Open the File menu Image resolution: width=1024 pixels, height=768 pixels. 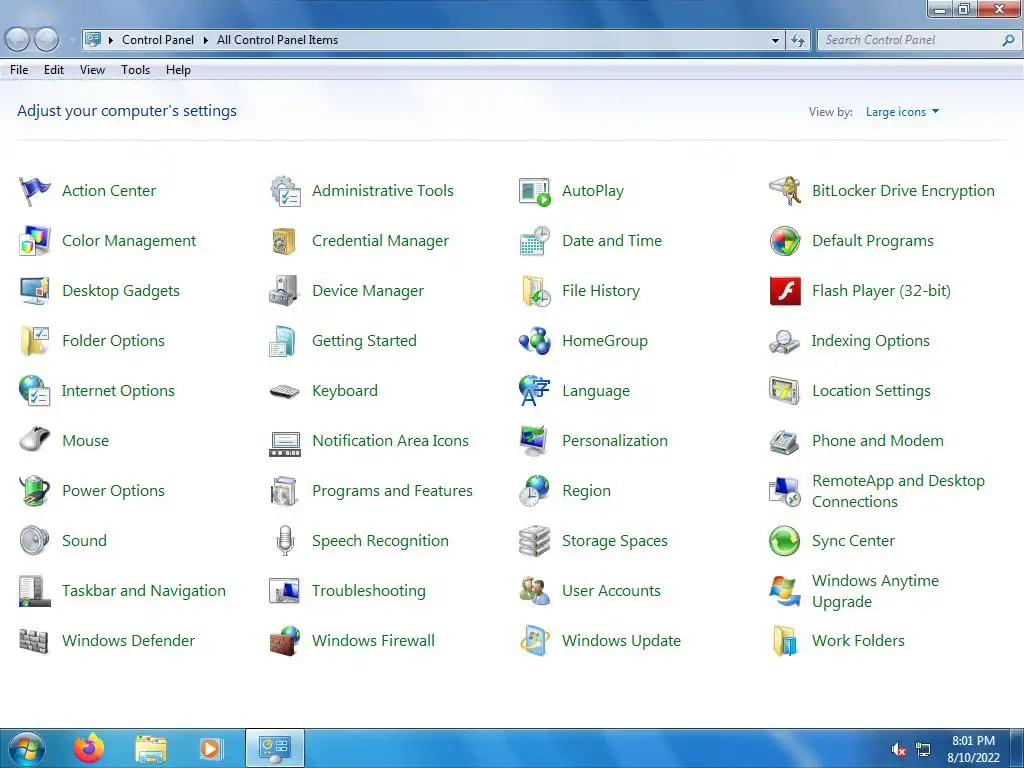tap(19, 70)
